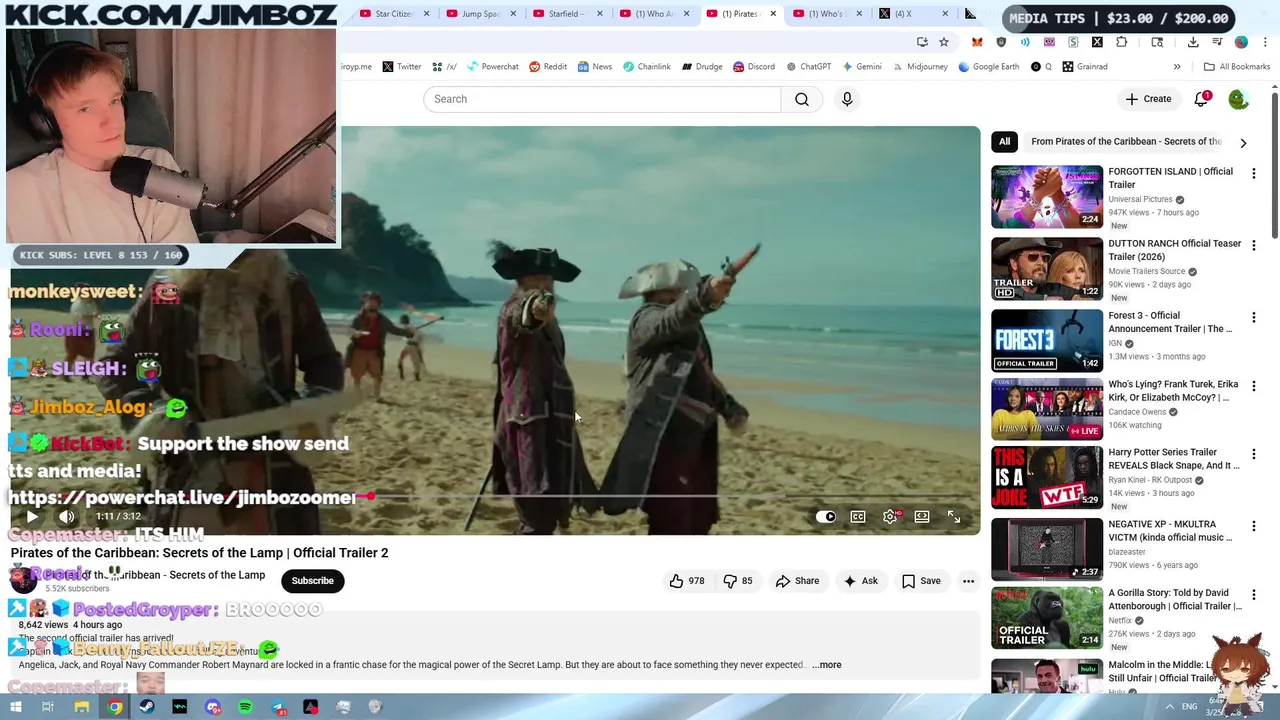1280x720 pixels.
Task: Start voice search with microphone icon
Action: pyautogui.click(x=847, y=99)
